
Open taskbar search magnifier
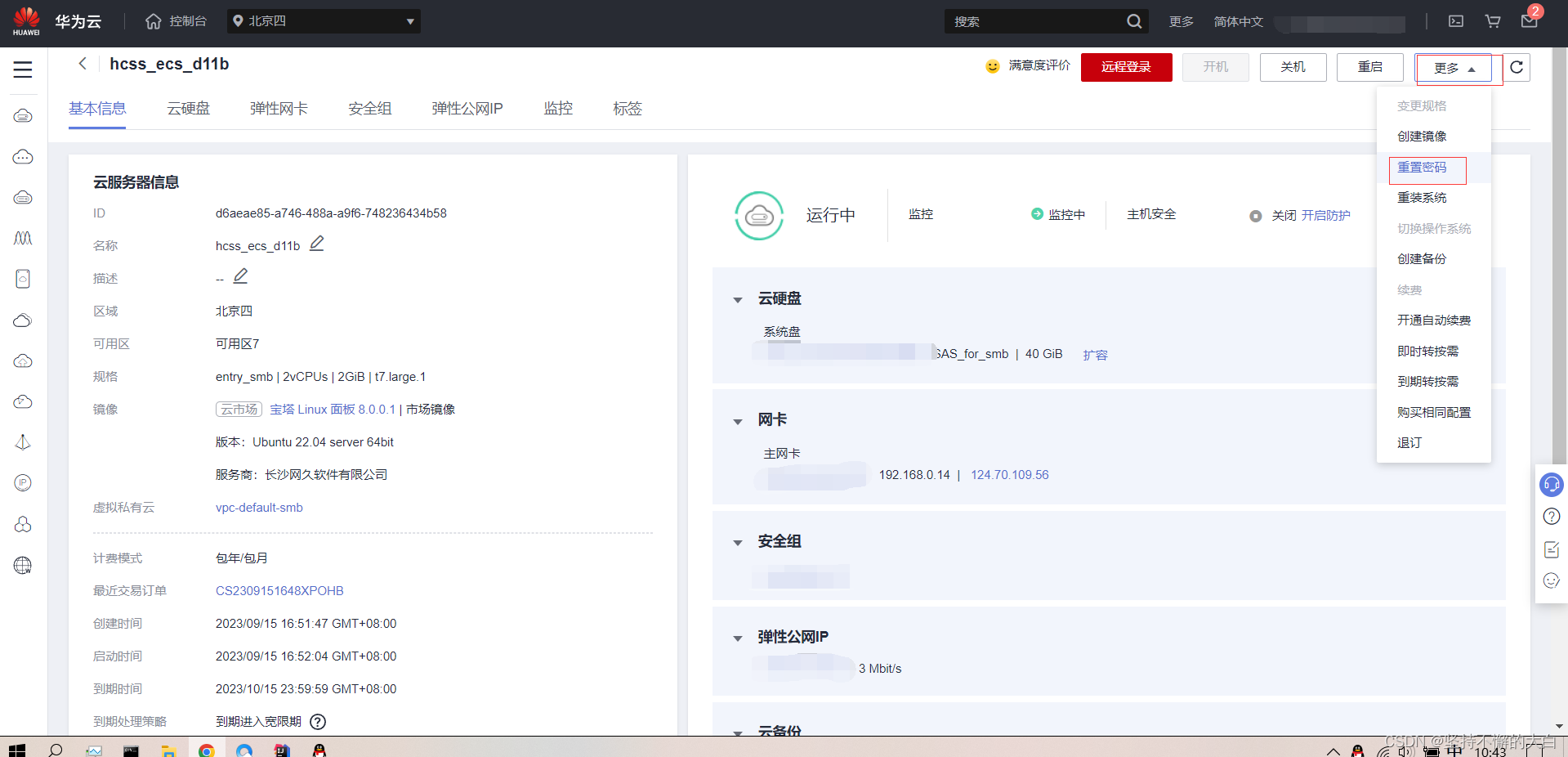point(56,750)
